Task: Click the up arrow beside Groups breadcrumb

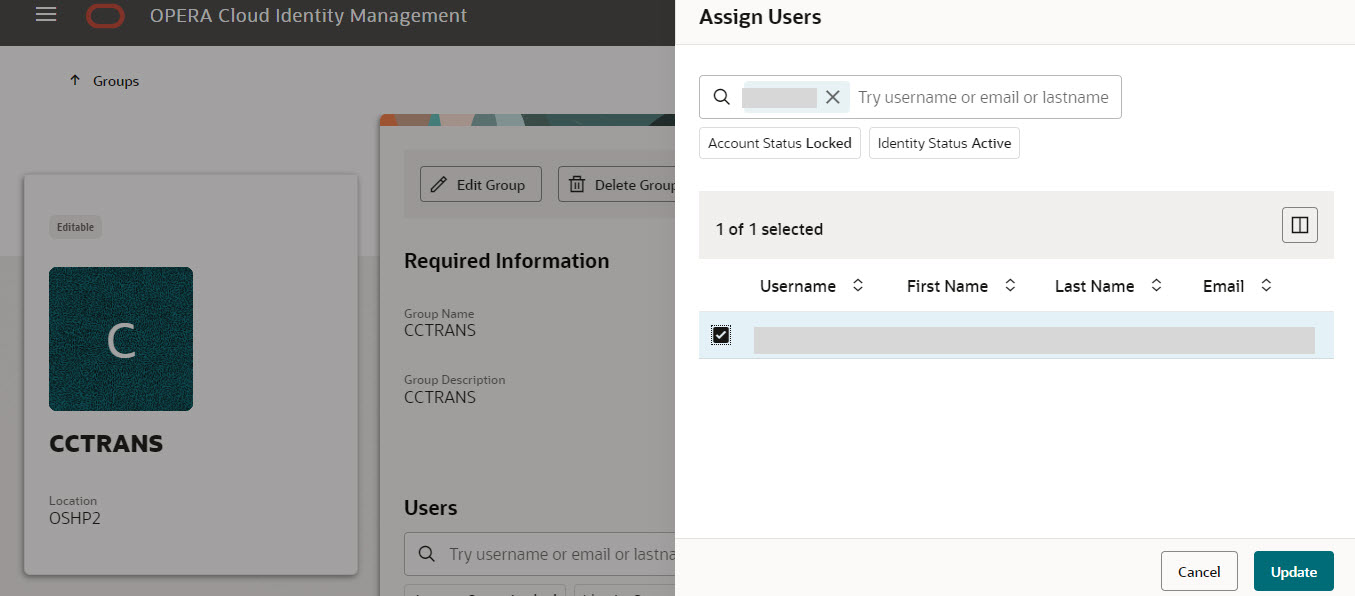Action: pos(76,80)
